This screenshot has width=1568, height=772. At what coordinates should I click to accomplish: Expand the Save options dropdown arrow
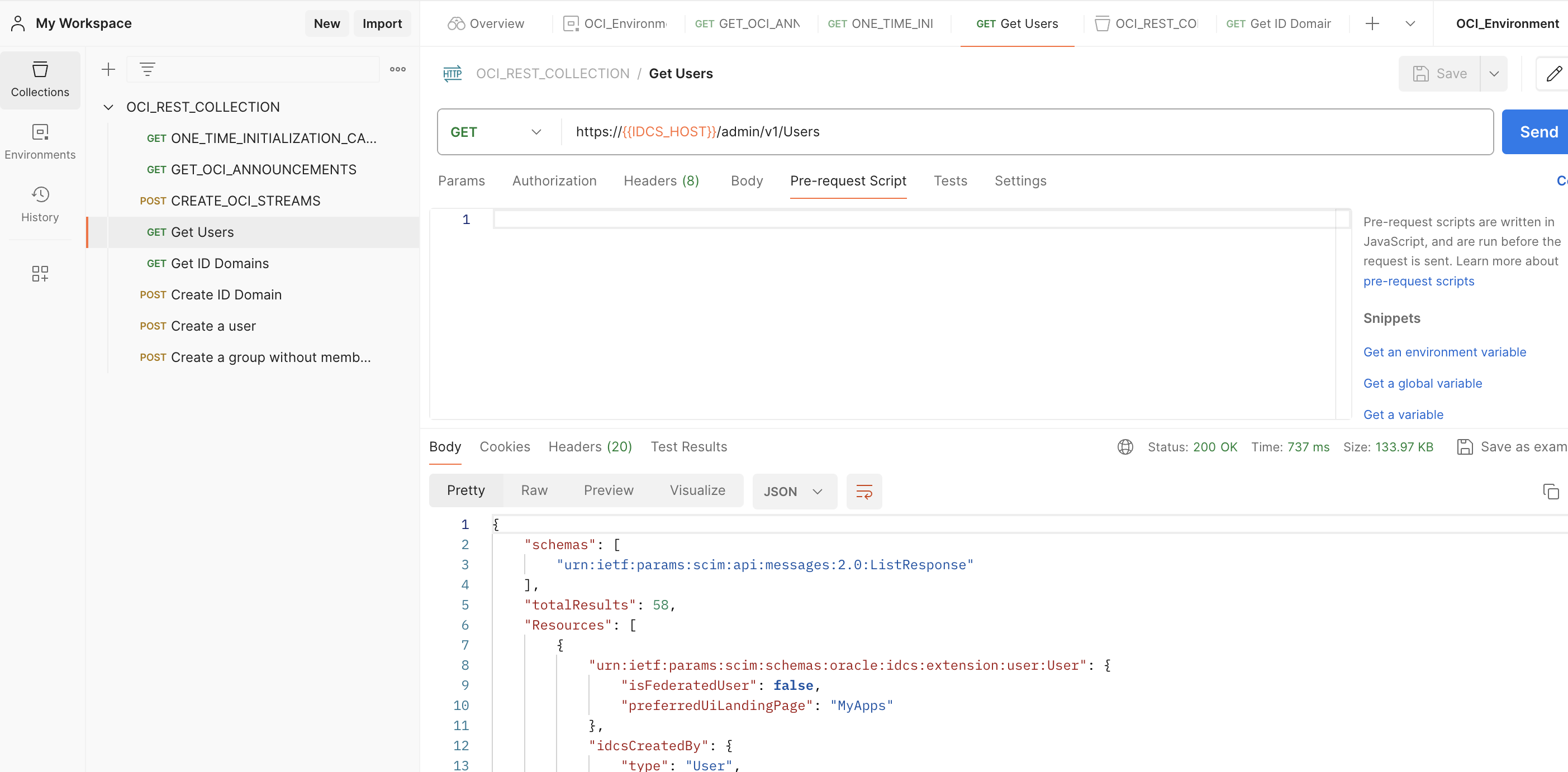pyautogui.click(x=1494, y=74)
